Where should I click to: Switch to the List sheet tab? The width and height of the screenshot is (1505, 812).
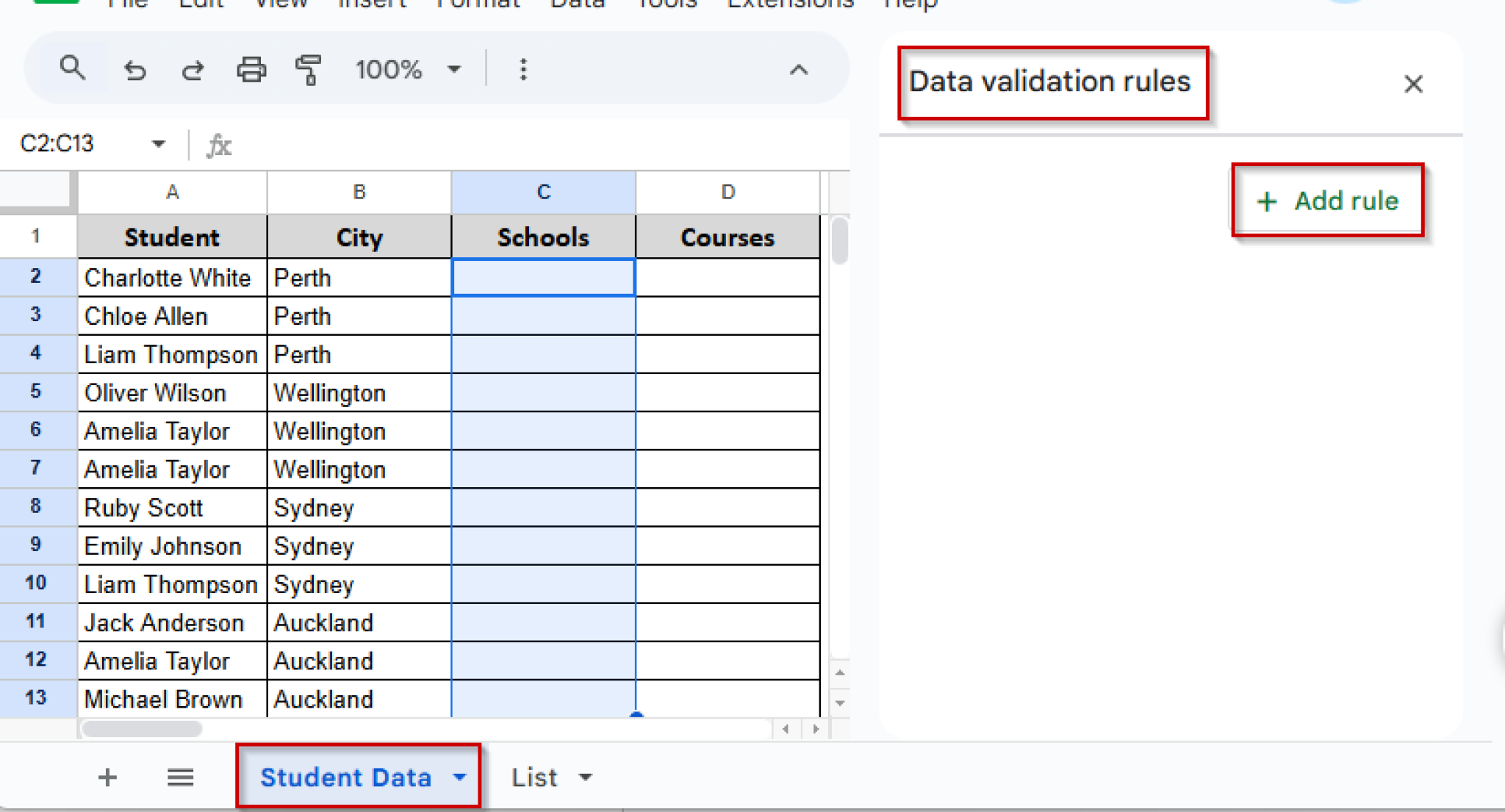(x=534, y=777)
